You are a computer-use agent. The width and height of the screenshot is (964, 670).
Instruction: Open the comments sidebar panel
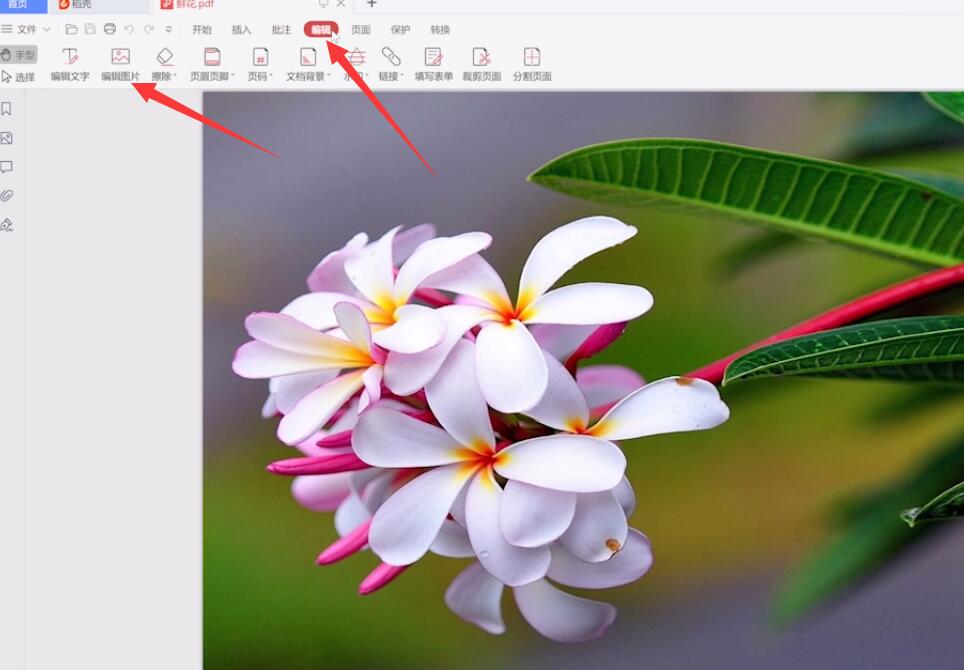[7, 167]
